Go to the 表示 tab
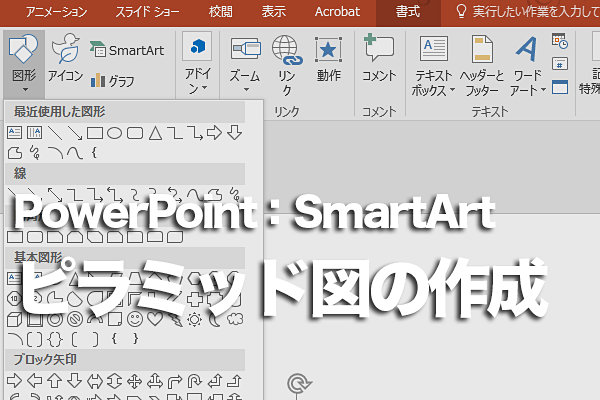 point(274,12)
